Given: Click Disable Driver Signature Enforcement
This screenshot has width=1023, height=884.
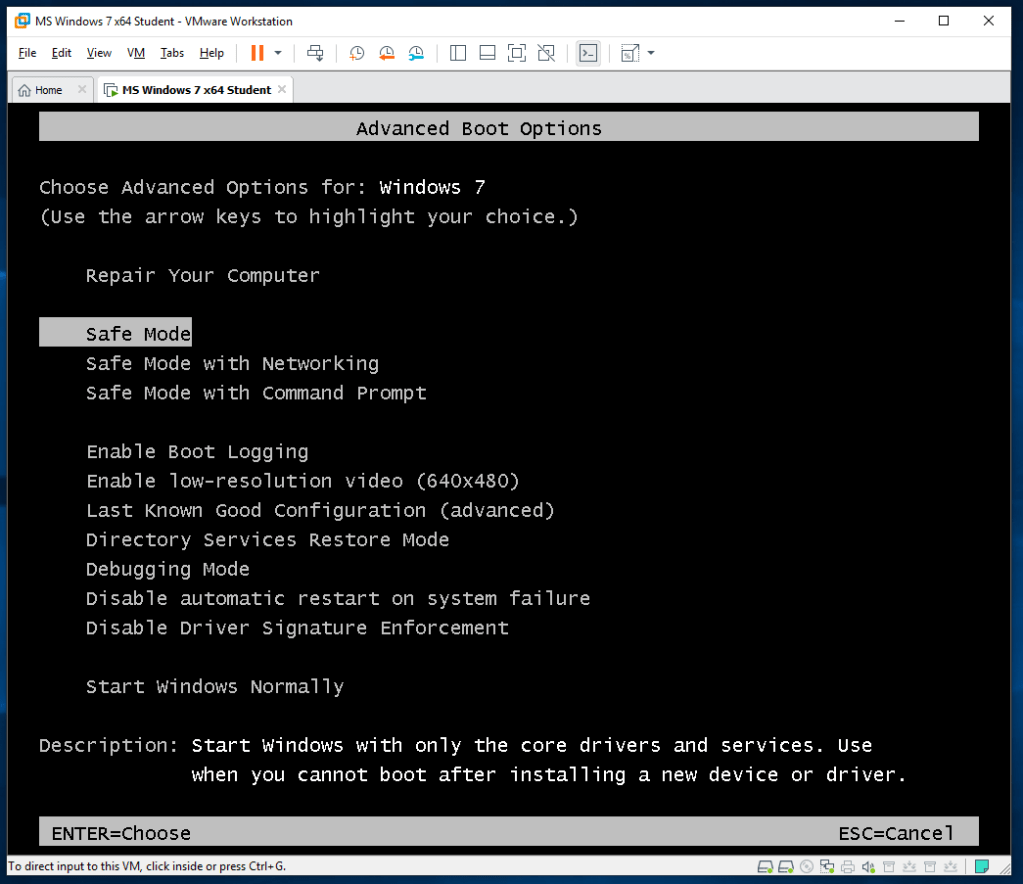Looking at the screenshot, I should click(297, 628).
